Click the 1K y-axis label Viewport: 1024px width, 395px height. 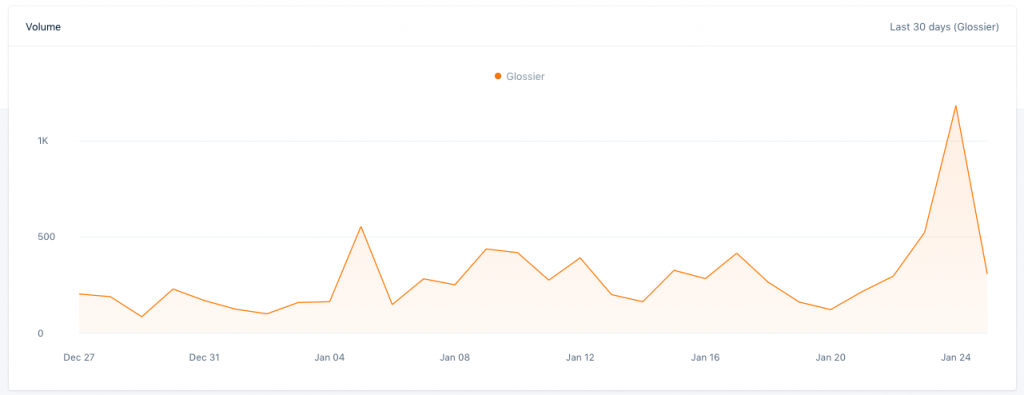click(42, 140)
